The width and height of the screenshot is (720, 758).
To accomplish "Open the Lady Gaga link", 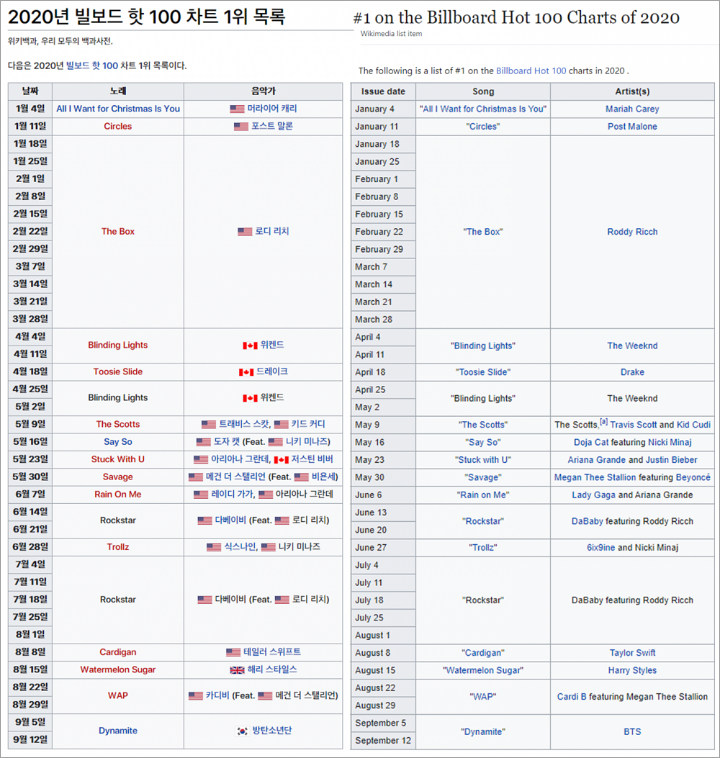I will (x=593, y=495).
